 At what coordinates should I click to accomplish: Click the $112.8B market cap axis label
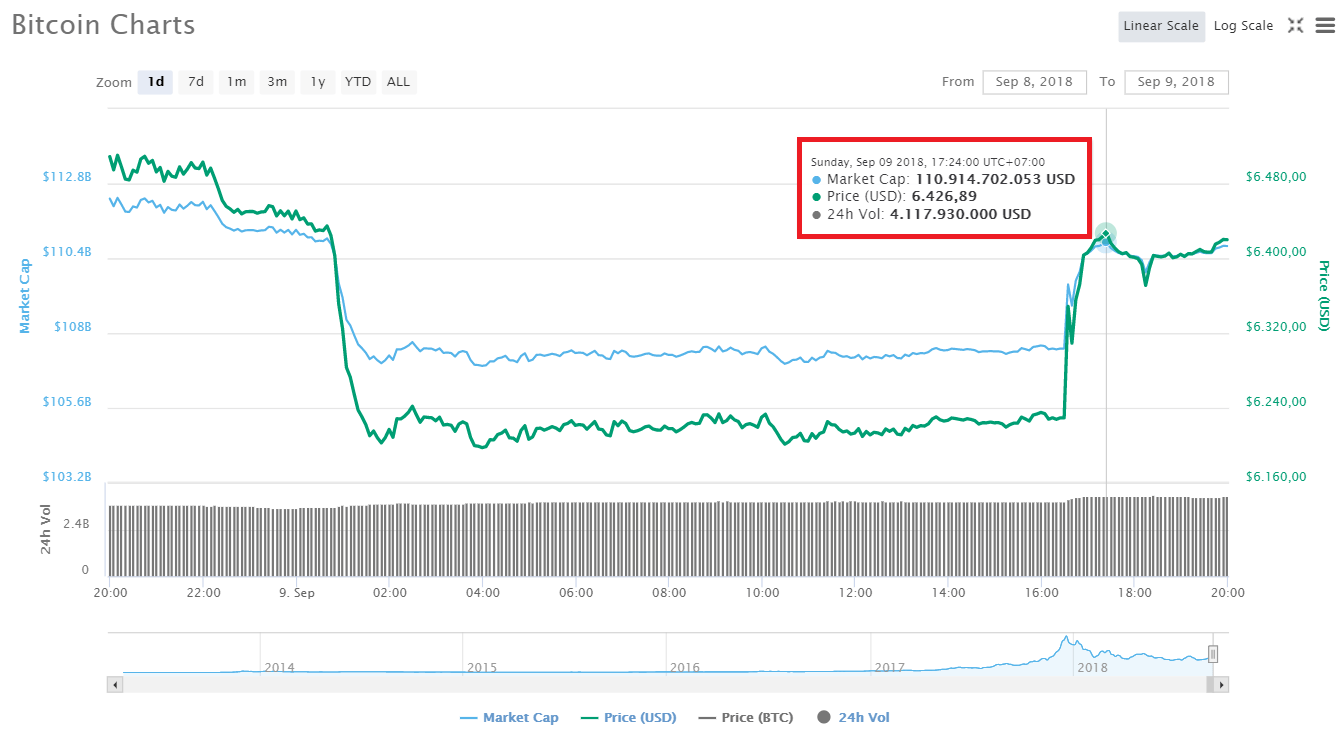[x=67, y=177]
